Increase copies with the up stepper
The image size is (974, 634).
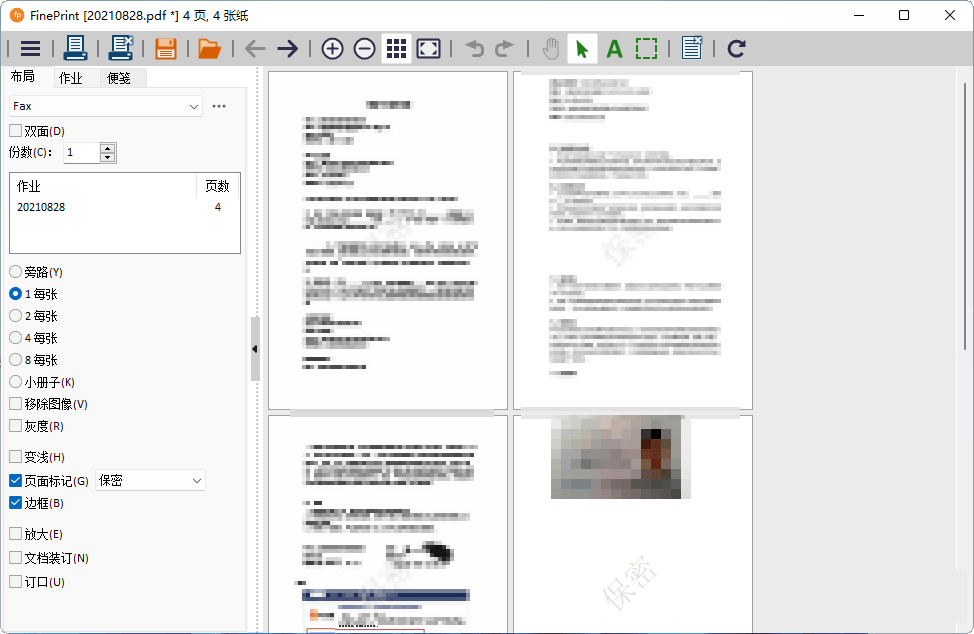[108, 148]
